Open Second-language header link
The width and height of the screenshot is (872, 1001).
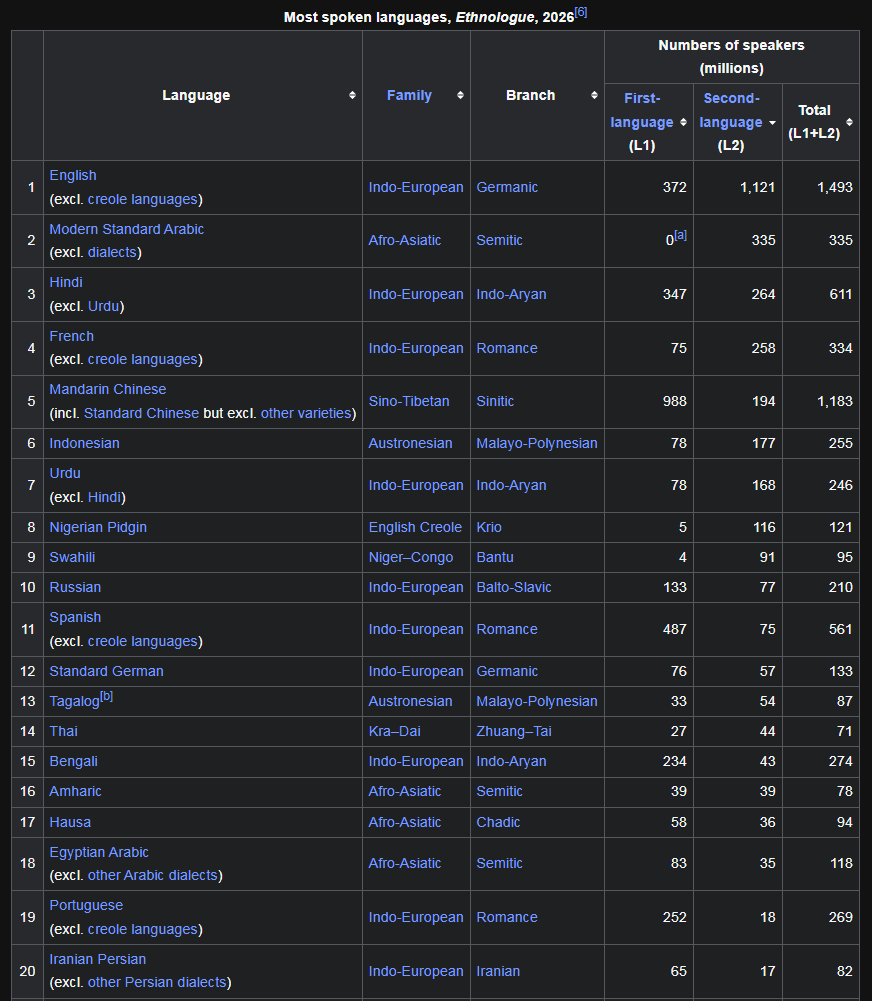[x=731, y=110]
